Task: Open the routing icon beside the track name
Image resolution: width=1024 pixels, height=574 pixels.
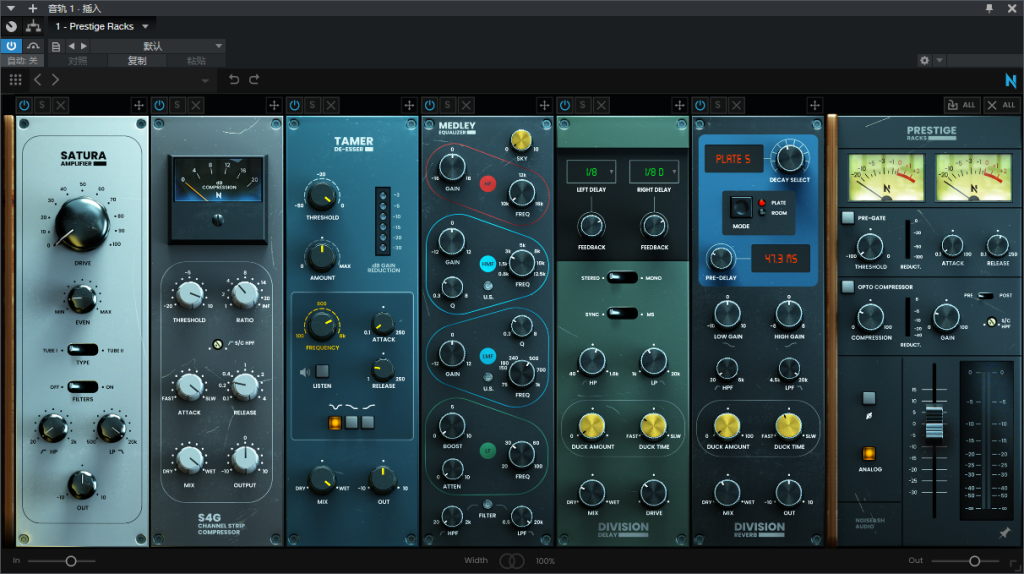Action: tap(33, 26)
